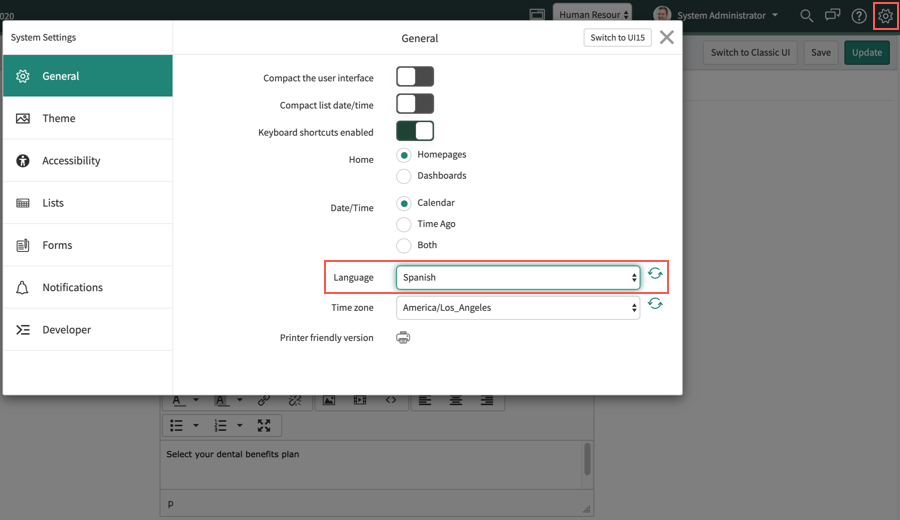The height and width of the screenshot is (520, 900).
Task: Open the Language dropdown showing Spanish
Action: tap(518, 278)
